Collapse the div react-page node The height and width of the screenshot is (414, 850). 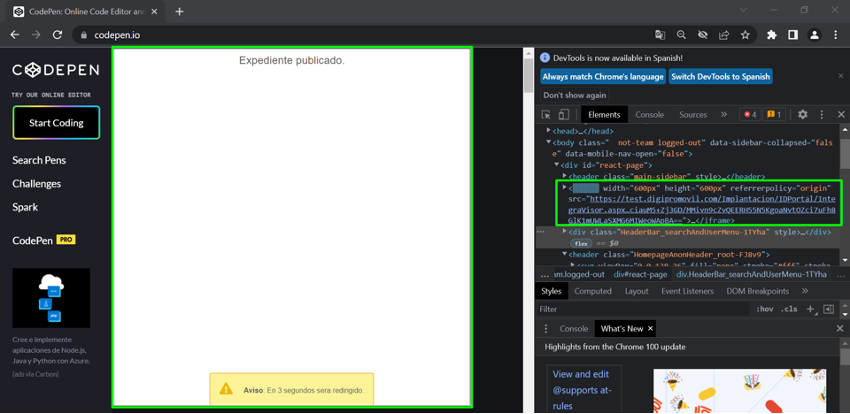[556, 164]
